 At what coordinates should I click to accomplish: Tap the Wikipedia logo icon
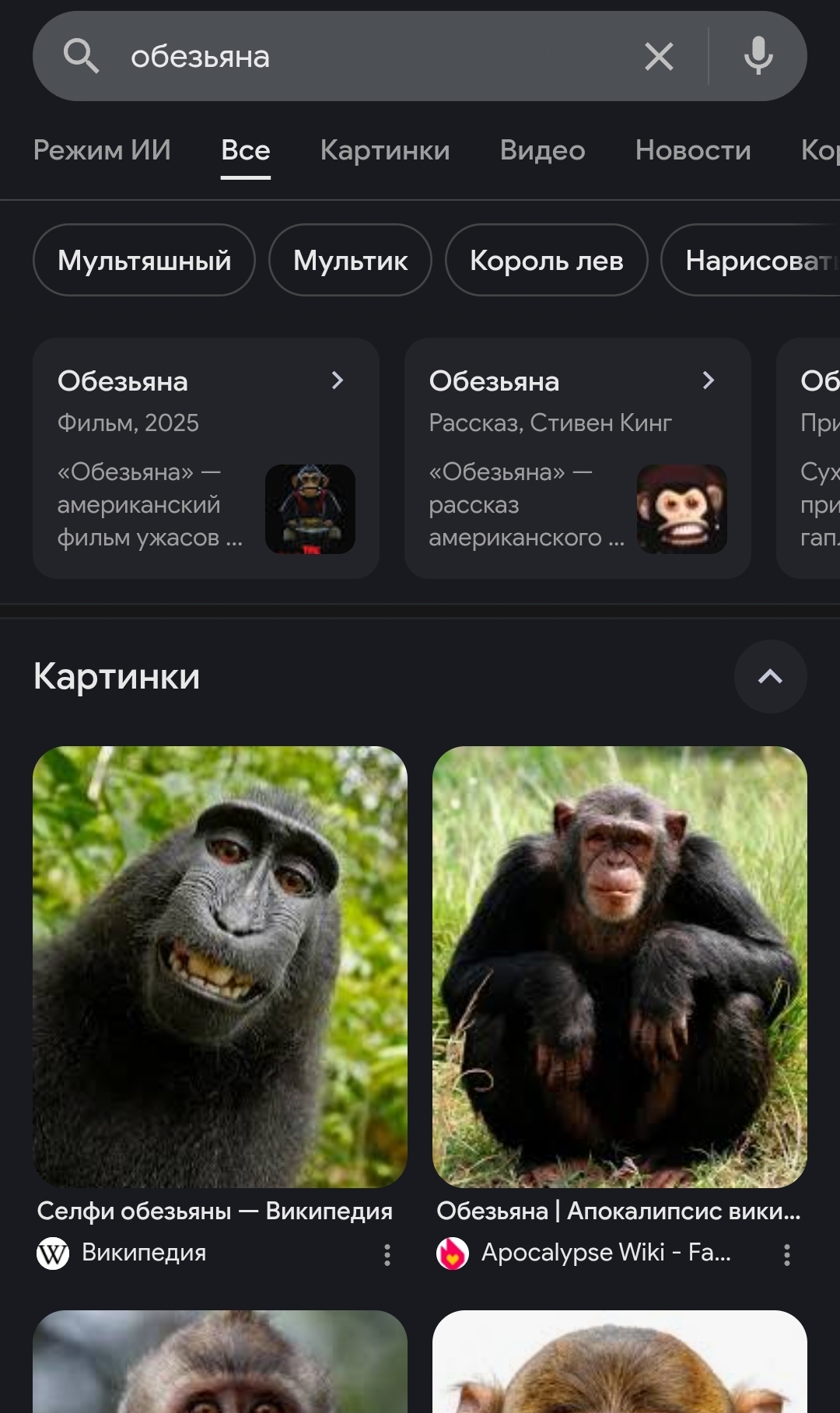click(53, 1253)
